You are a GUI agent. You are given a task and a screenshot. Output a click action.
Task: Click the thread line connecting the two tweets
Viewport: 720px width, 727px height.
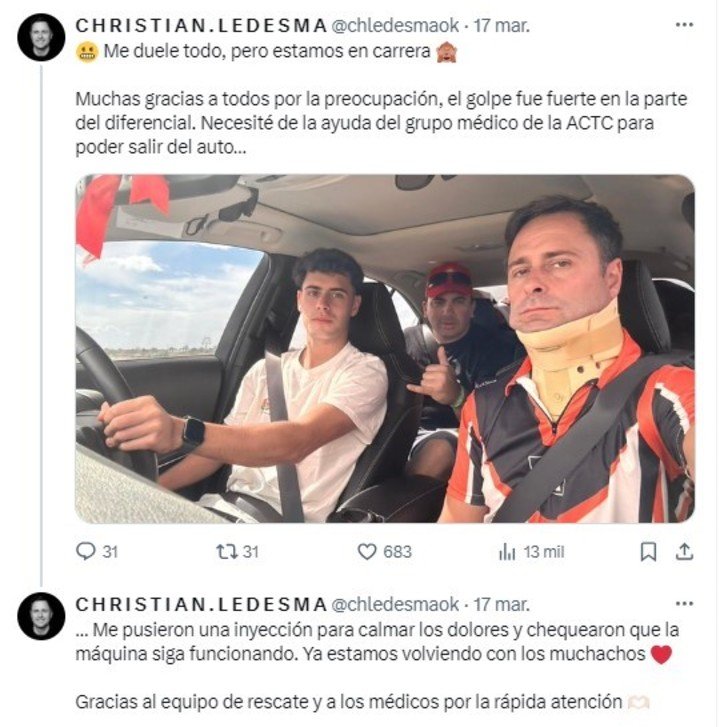click(41, 325)
